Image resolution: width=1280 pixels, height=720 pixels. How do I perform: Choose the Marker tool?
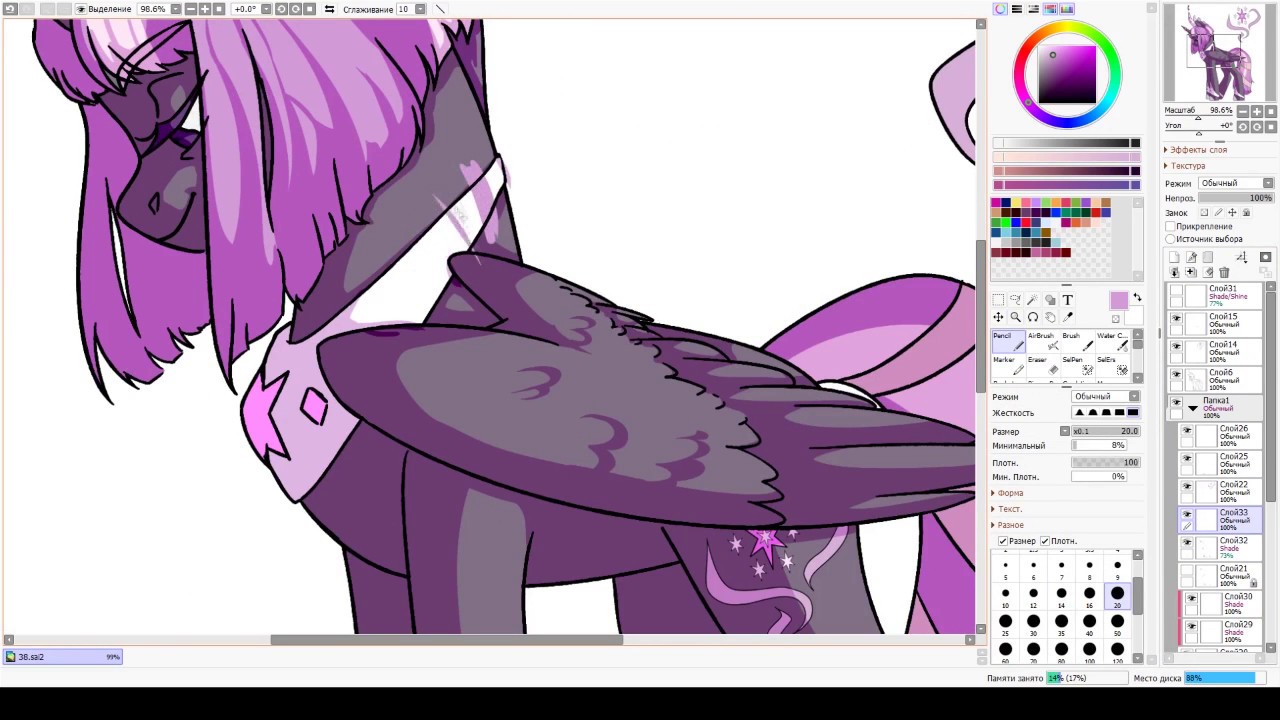coord(1008,365)
